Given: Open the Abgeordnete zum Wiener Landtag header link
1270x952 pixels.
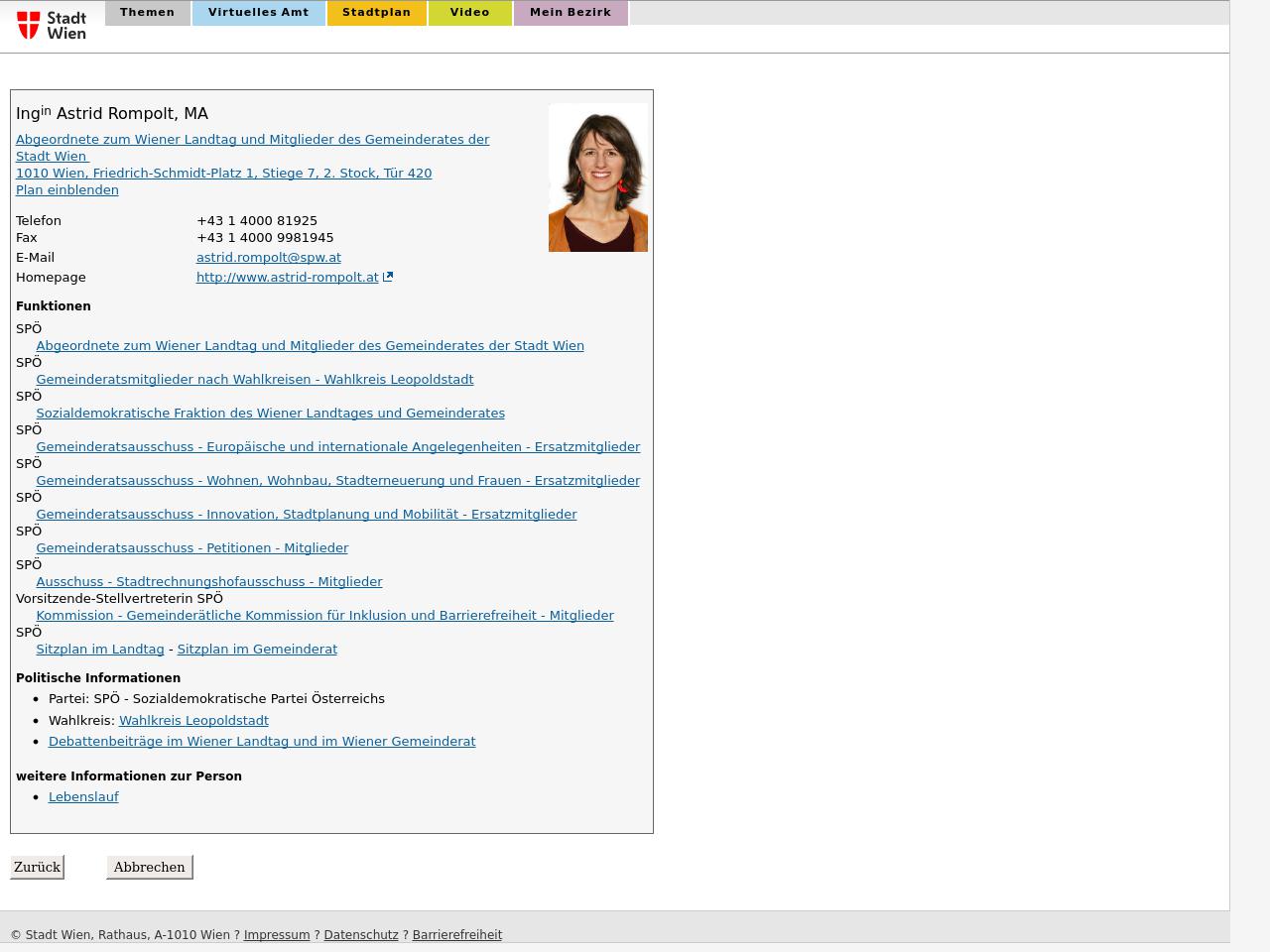Looking at the screenshot, I should [252, 148].
